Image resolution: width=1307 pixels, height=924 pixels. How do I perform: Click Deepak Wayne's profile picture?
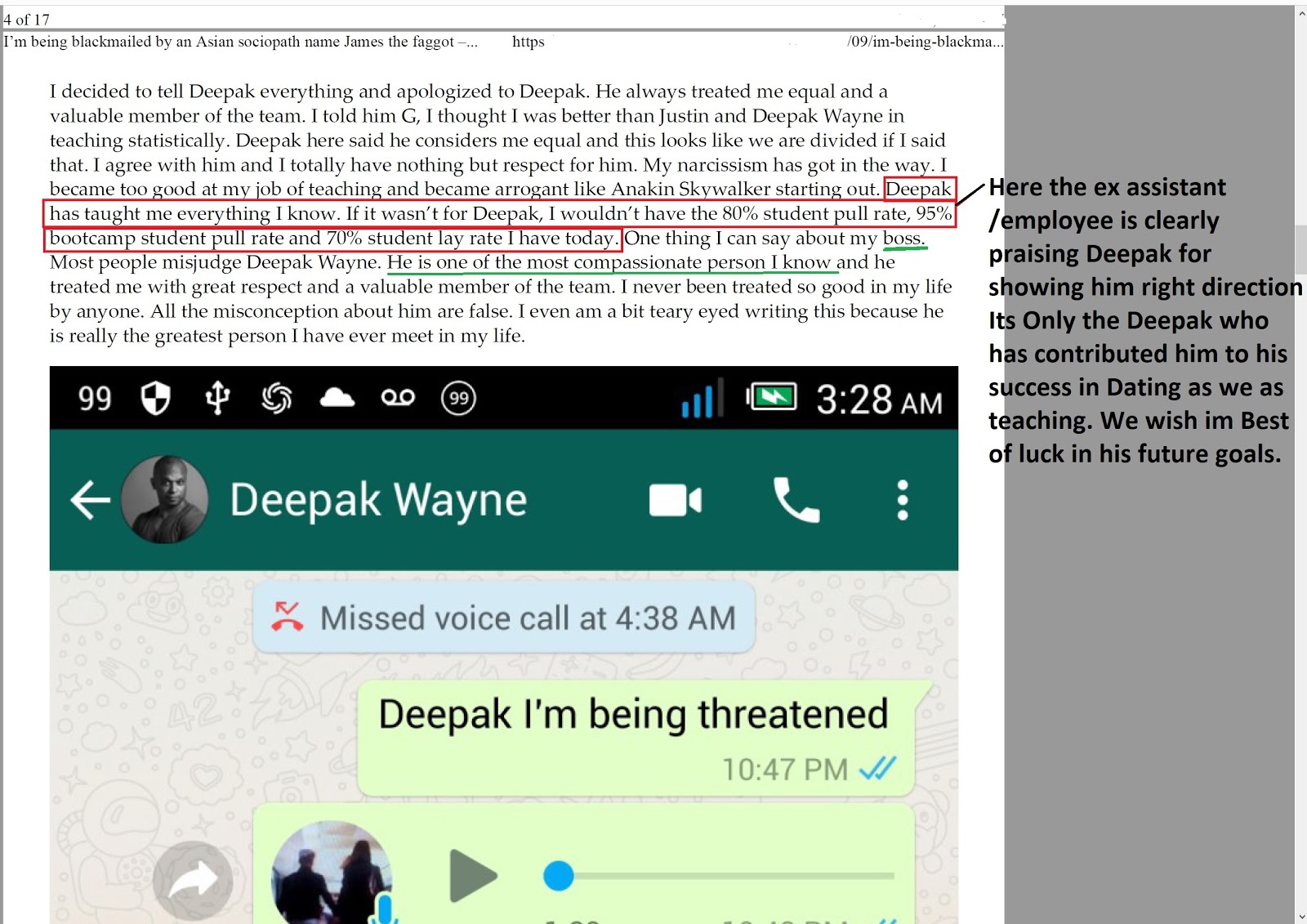pos(164,500)
